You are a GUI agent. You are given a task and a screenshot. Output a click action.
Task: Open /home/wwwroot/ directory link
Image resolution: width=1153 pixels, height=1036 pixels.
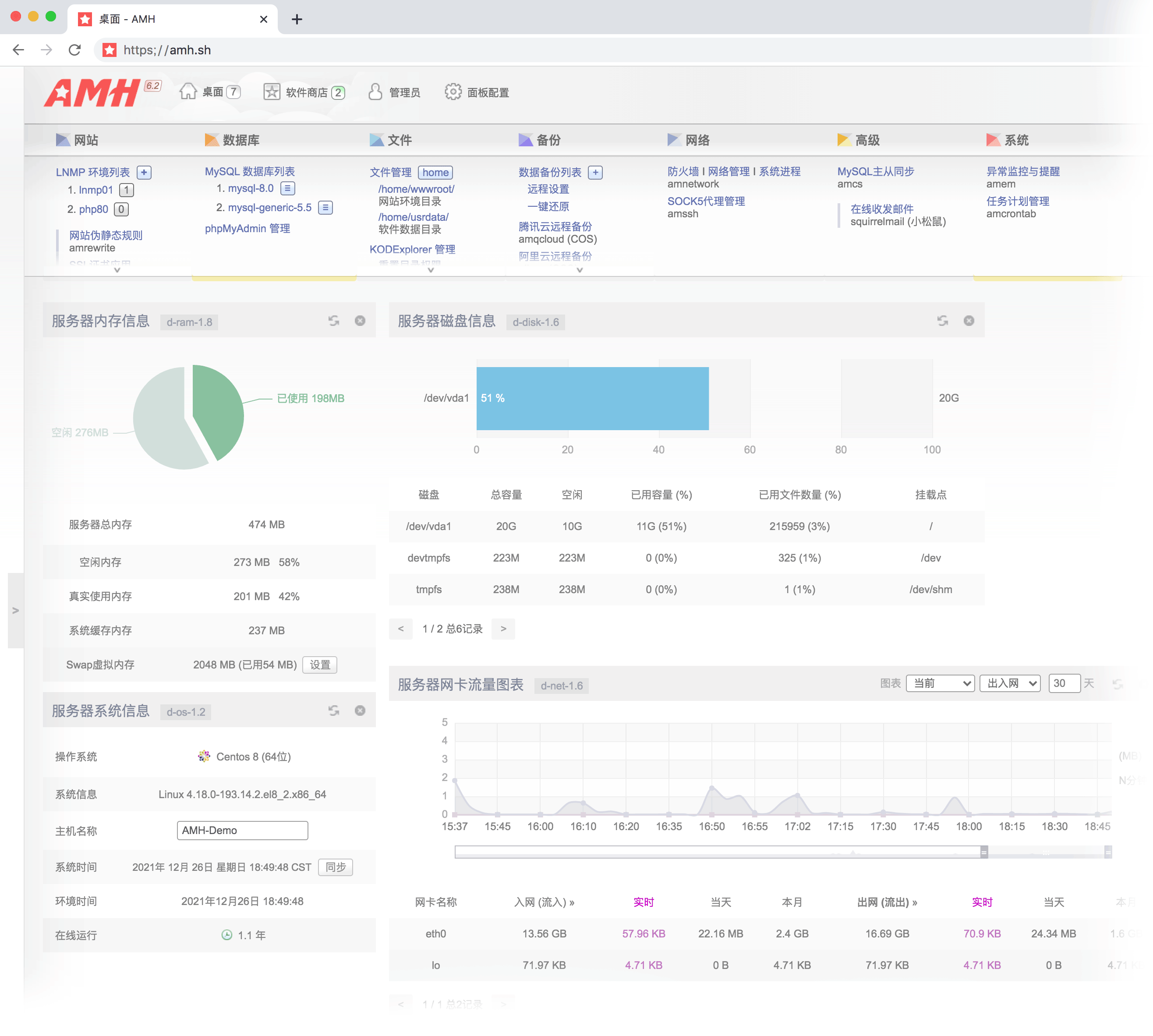417,189
